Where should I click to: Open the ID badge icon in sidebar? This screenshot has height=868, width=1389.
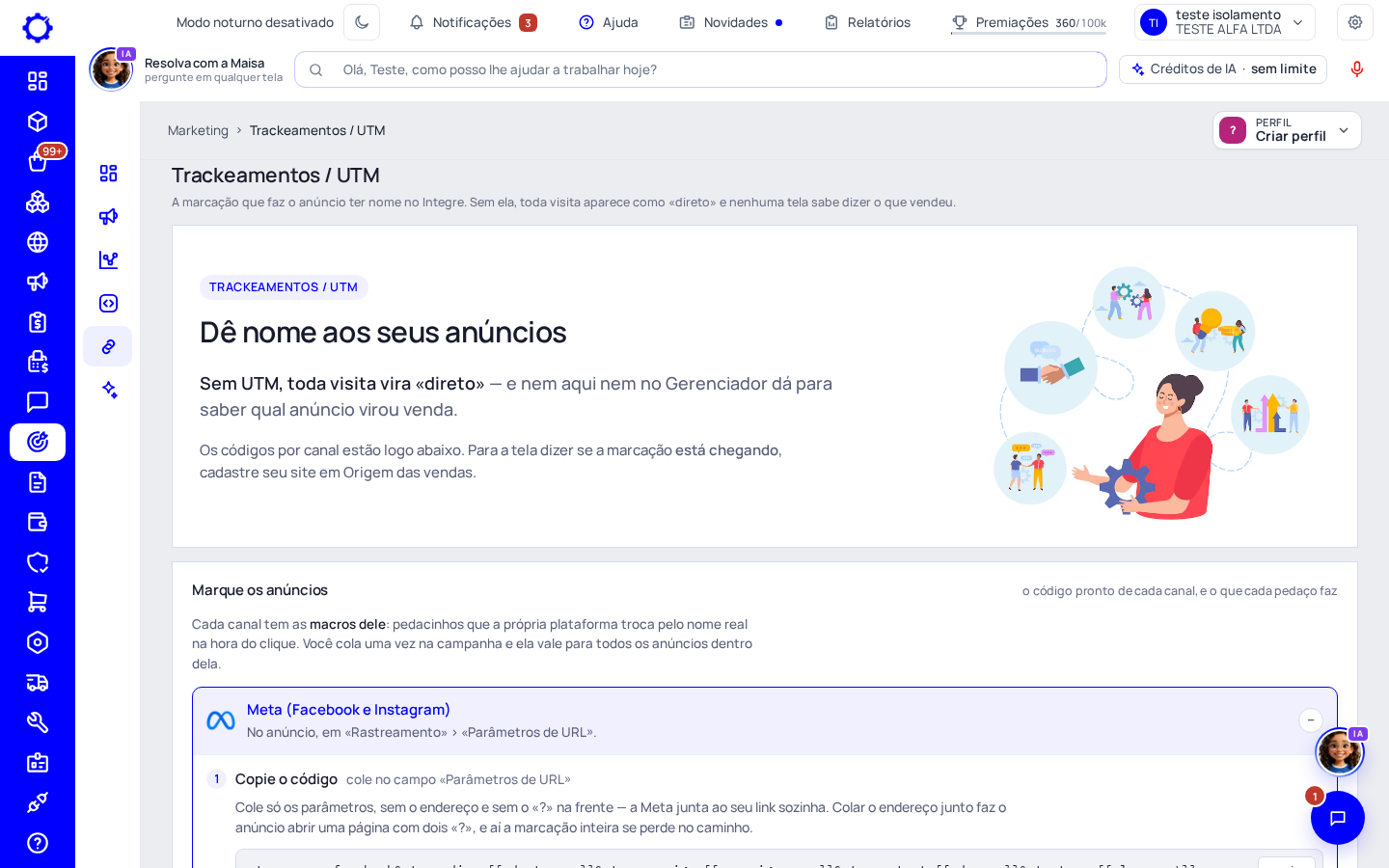38,763
